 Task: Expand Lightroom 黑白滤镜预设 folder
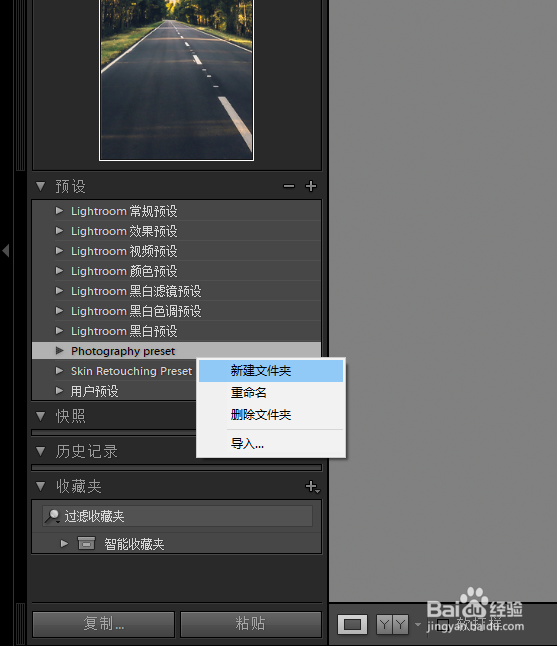59,290
